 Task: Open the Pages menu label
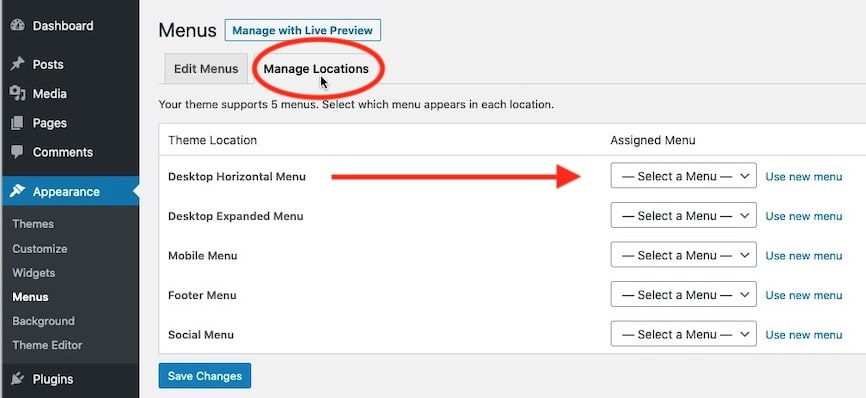click(x=50, y=123)
